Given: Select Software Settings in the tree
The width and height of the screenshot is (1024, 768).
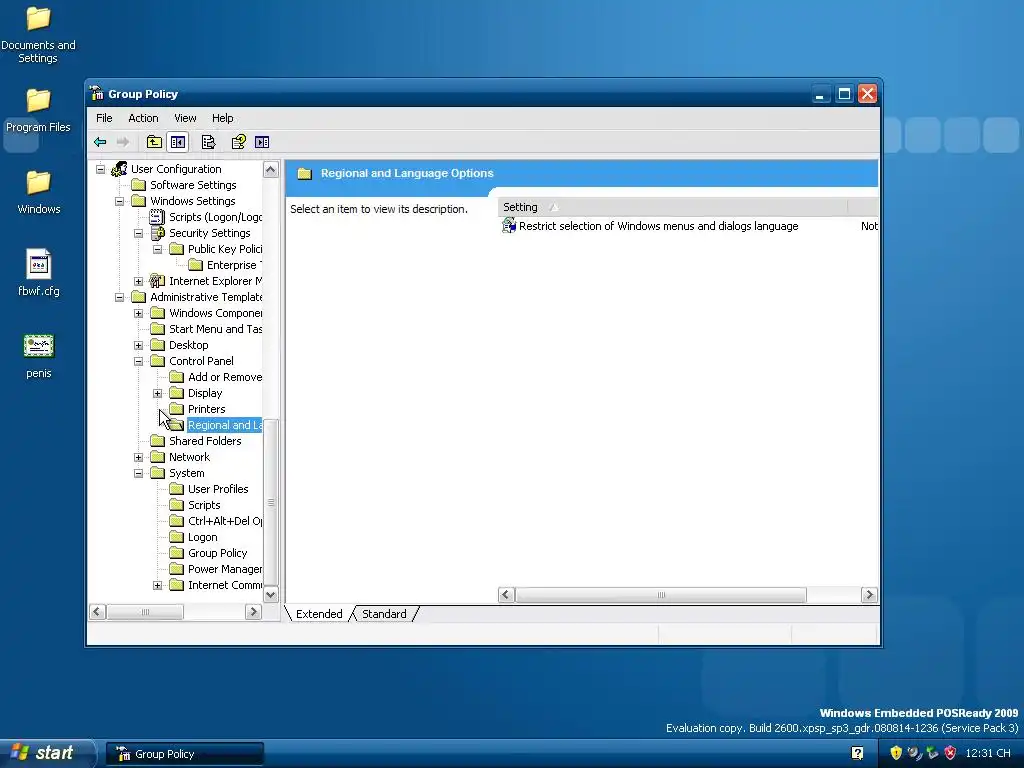Looking at the screenshot, I should pos(193,185).
